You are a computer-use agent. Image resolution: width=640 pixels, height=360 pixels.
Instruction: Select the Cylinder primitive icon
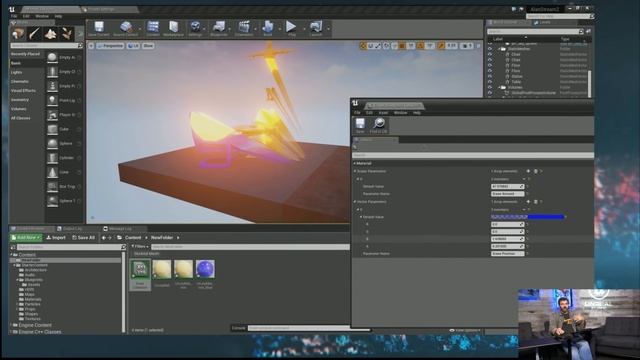[x=52, y=158]
